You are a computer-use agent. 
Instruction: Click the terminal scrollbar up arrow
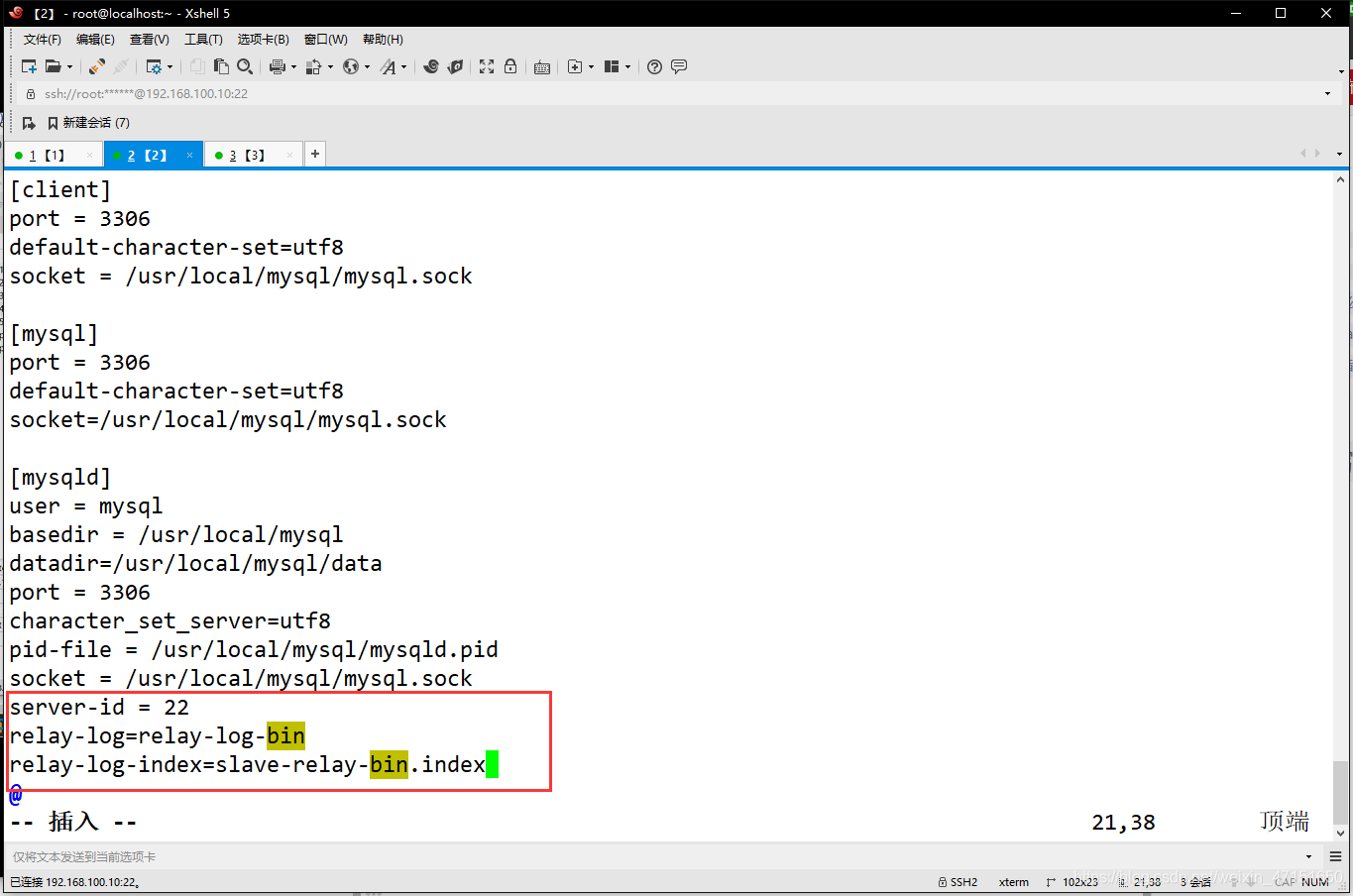click(x=1340, y=181)
